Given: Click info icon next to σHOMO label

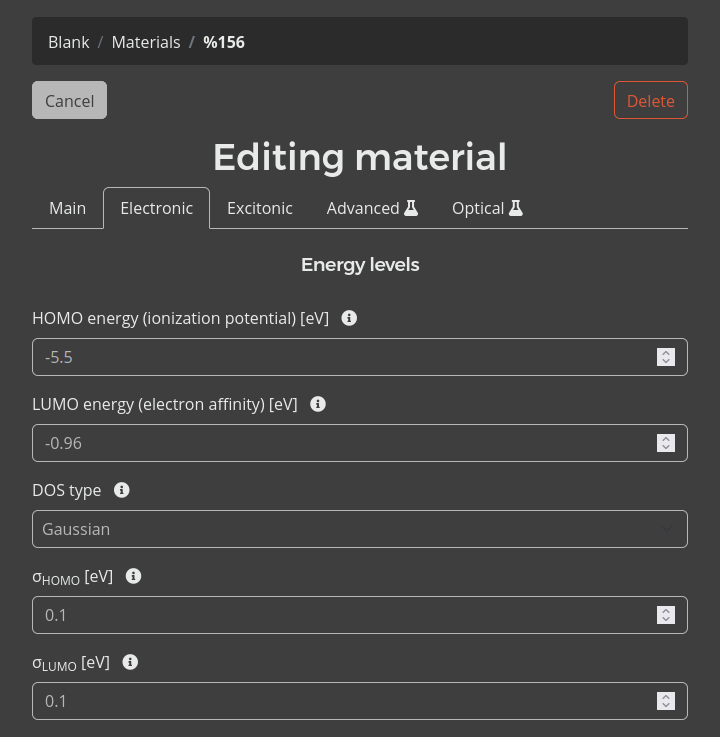Looking at the screenshot, I should coord(133,576).
